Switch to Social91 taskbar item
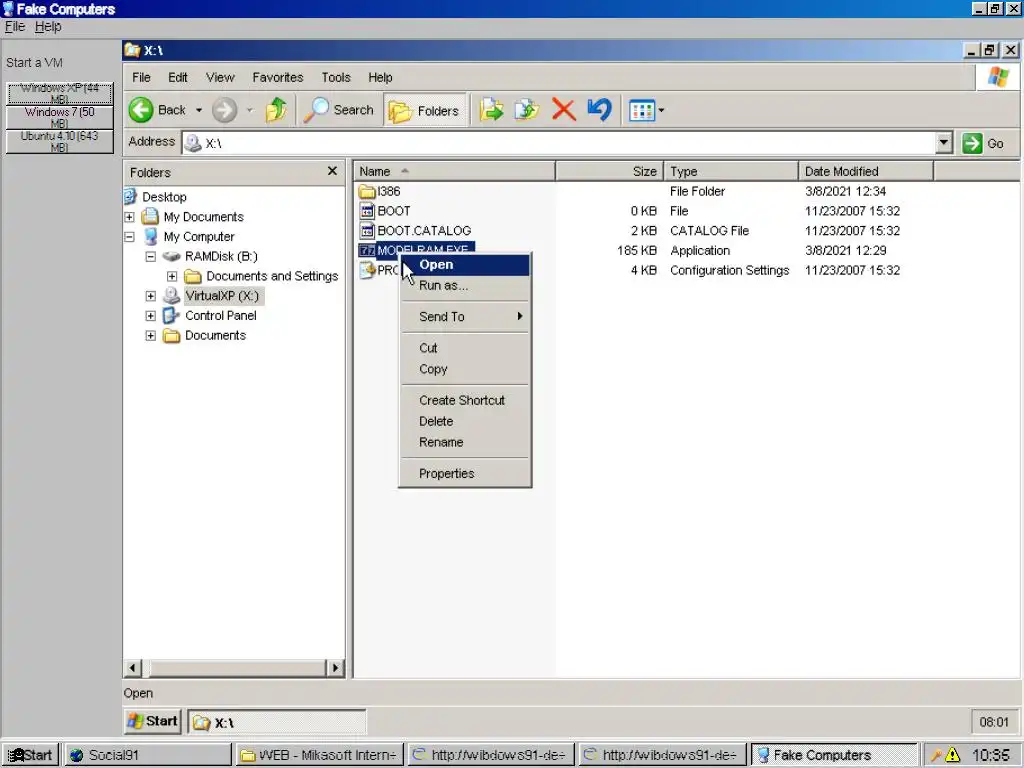The height and width of the screenshot is (768, 1024). pyautogui.click(x=148, y=755)
